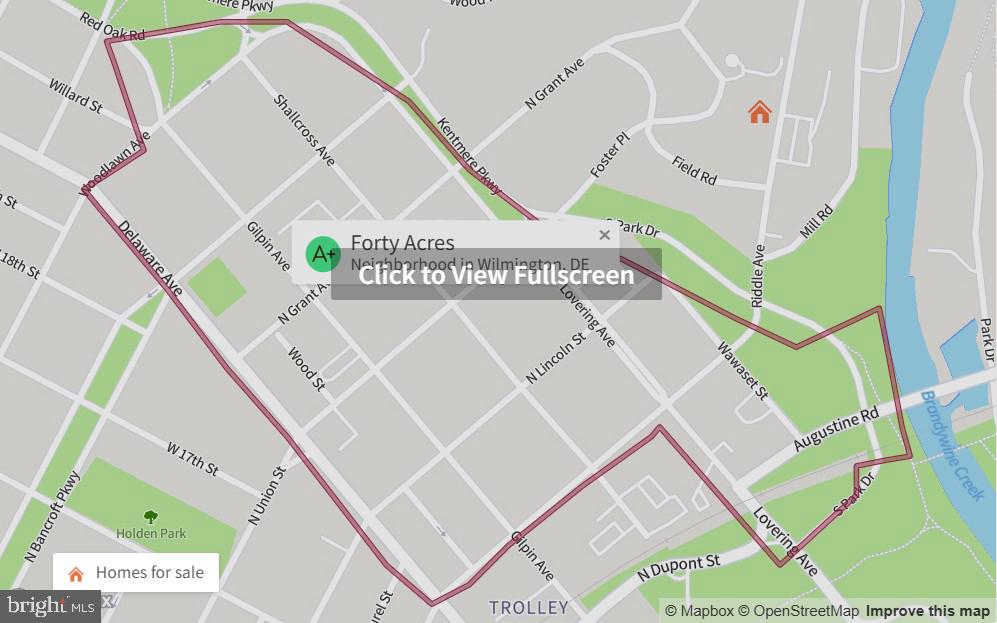Viewport: 997px width, 623px height.
Task: Open the Mapbox attribution link
Action: (x=699, y=612)
